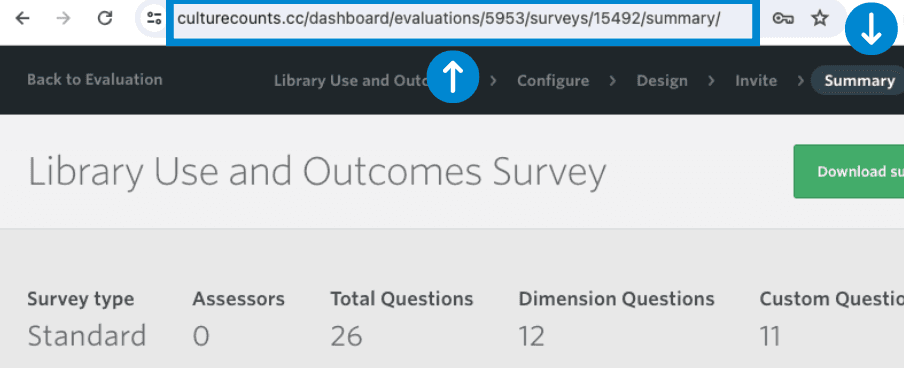This screenshot has width=904, height=368.
Task: Switch to the Configure step
Action: [x=553, y=81]
